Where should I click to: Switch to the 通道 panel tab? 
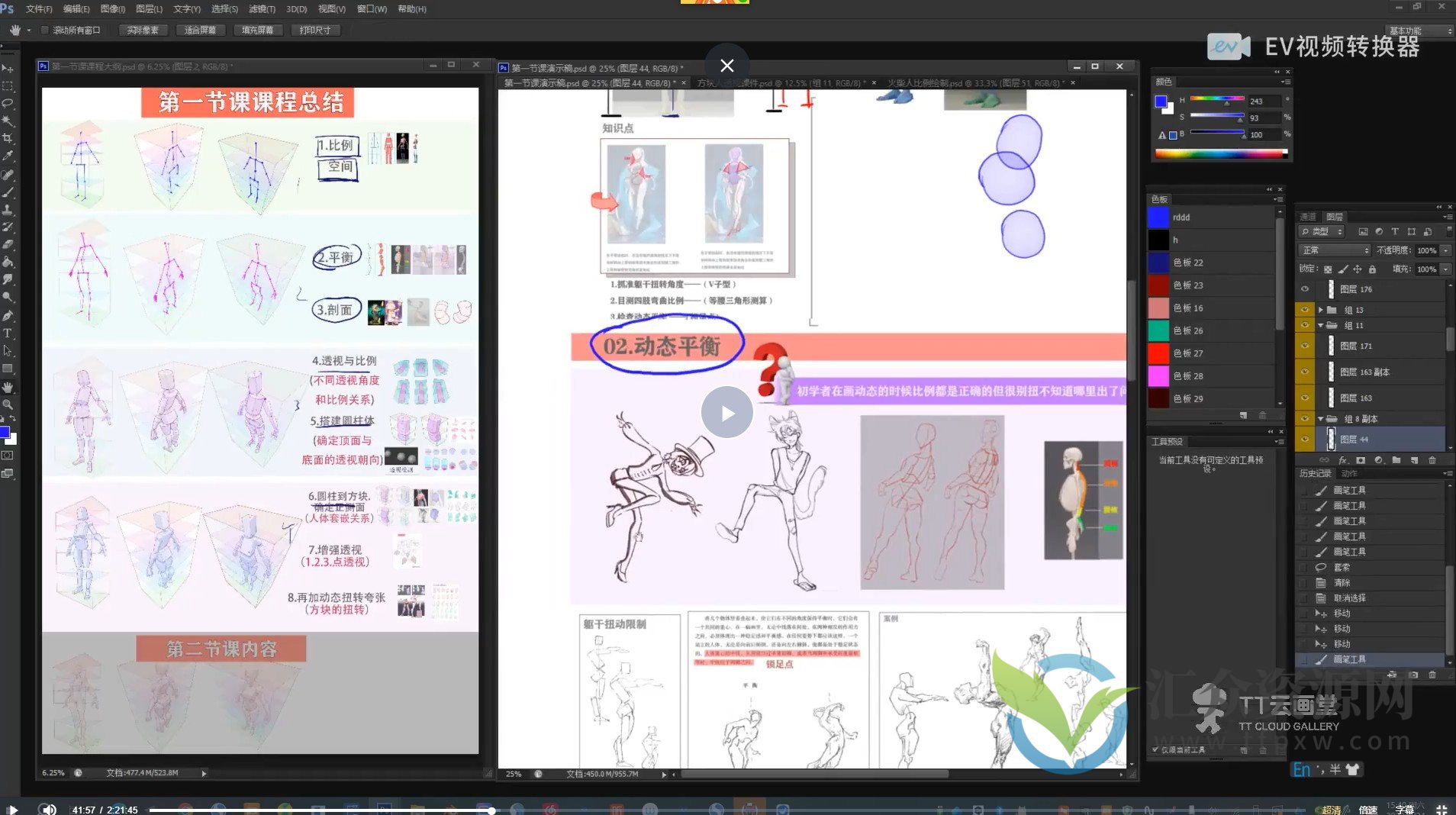[x=1308, y=217]
